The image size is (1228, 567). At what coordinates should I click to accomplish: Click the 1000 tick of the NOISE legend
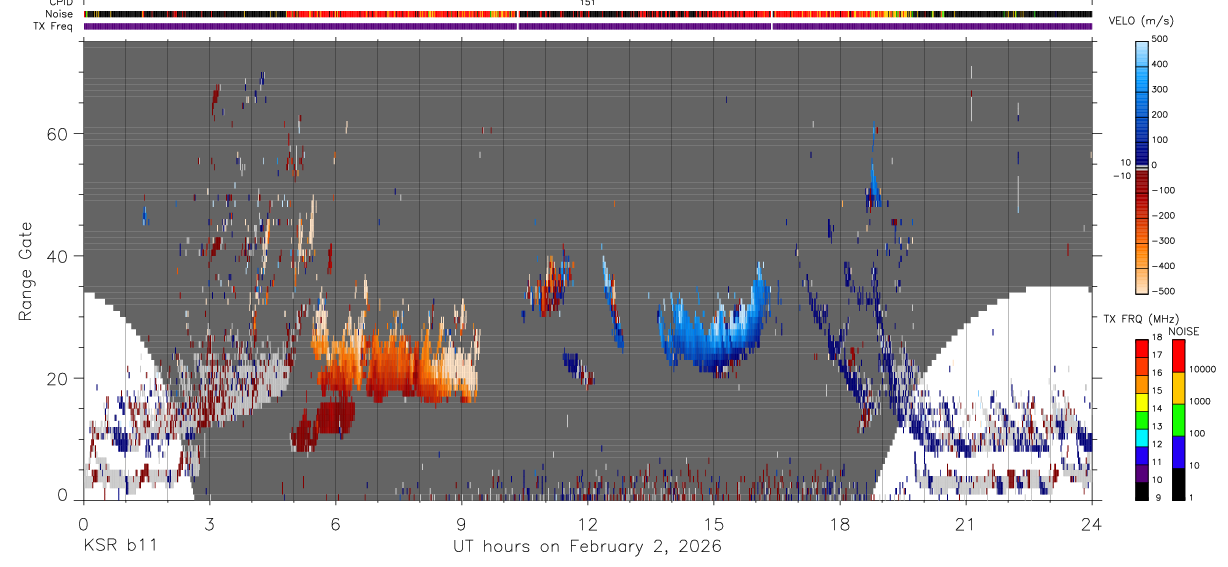pyautogui.click(x=1198, y=401)
